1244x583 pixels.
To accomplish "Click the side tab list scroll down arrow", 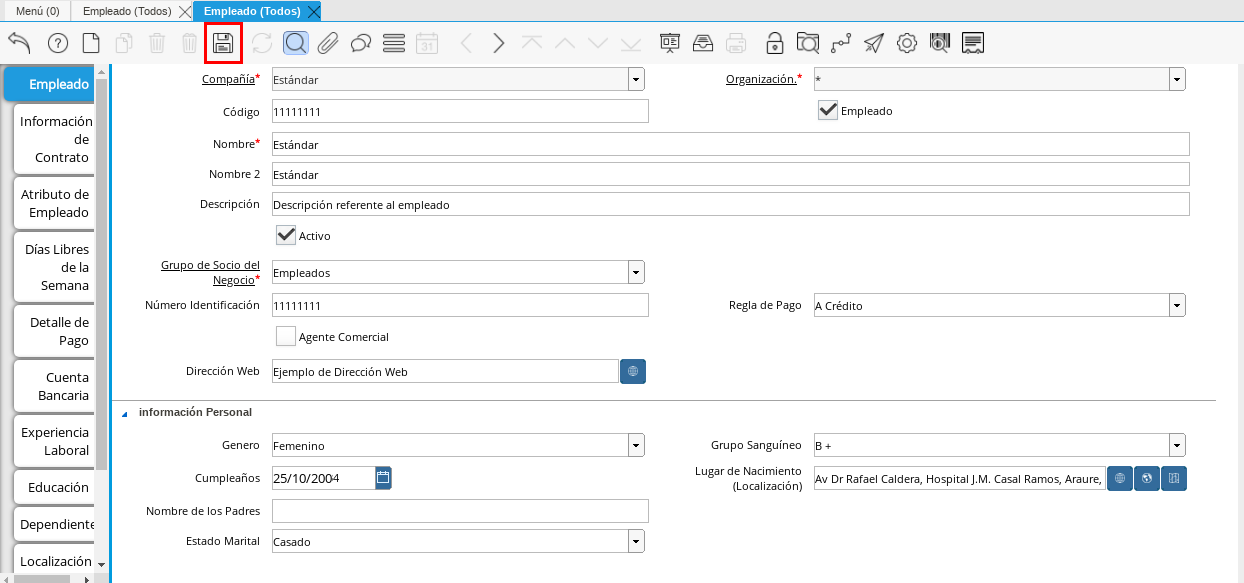I will point(101,565).
